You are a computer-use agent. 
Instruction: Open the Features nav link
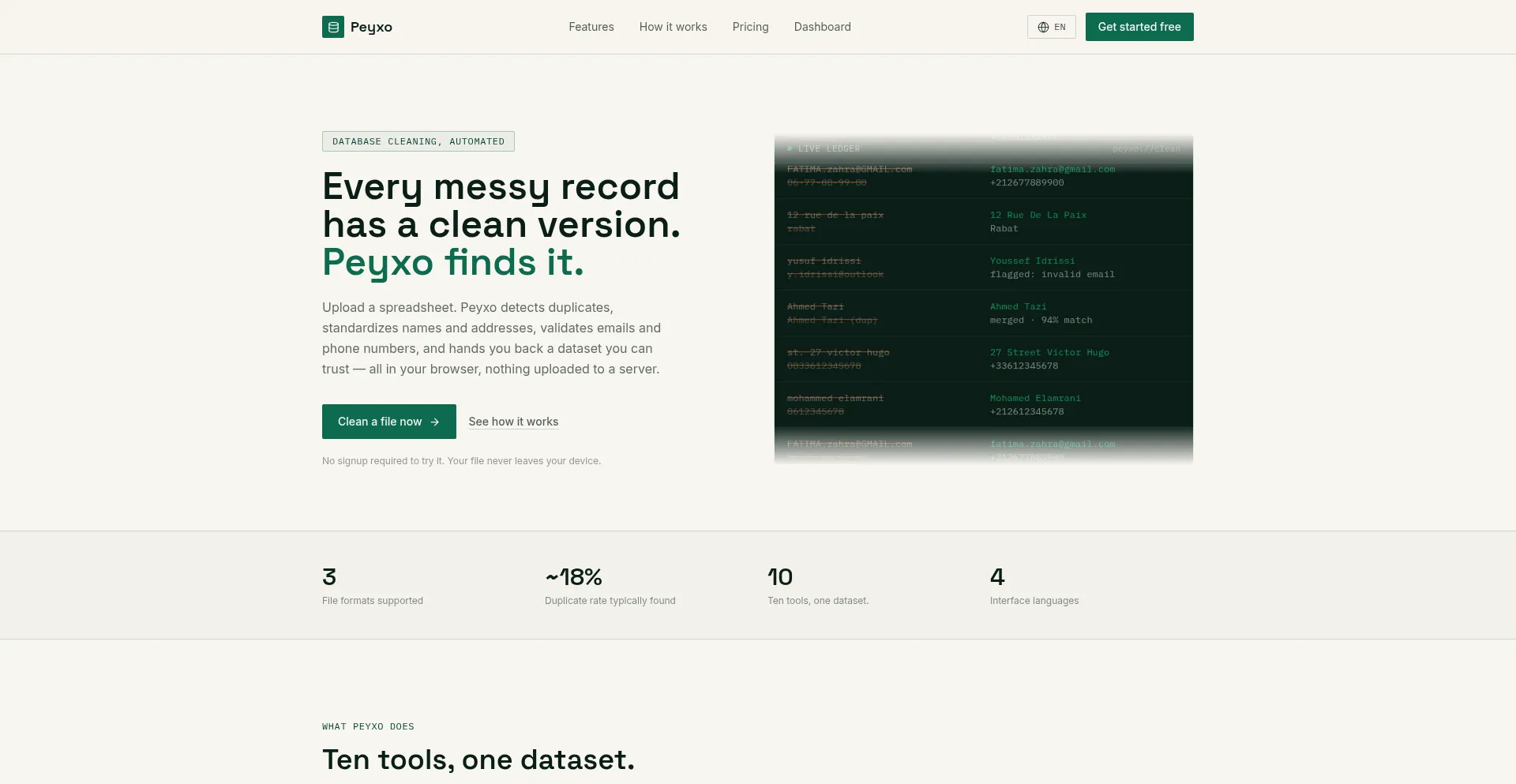pos(591,27)
